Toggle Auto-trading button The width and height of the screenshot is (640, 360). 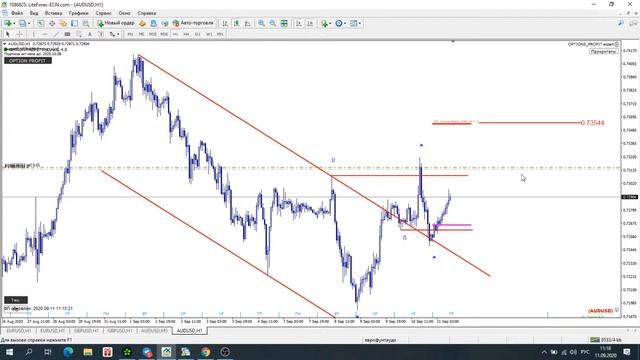pyautogui.click(x=193, y=23)
